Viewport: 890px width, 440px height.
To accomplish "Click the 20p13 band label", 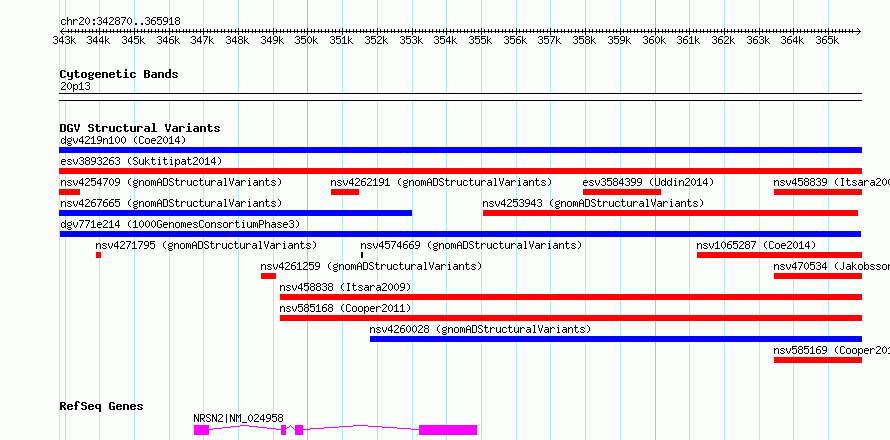I will [x=75, y=86].
